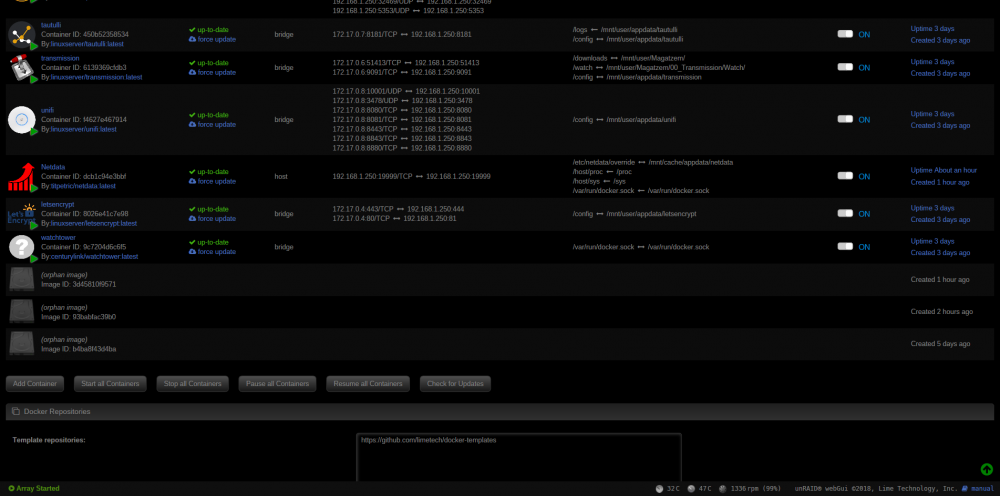Click the Docker Repositories section header
The image size is (1000, 496).
click(x=499, y=411)
